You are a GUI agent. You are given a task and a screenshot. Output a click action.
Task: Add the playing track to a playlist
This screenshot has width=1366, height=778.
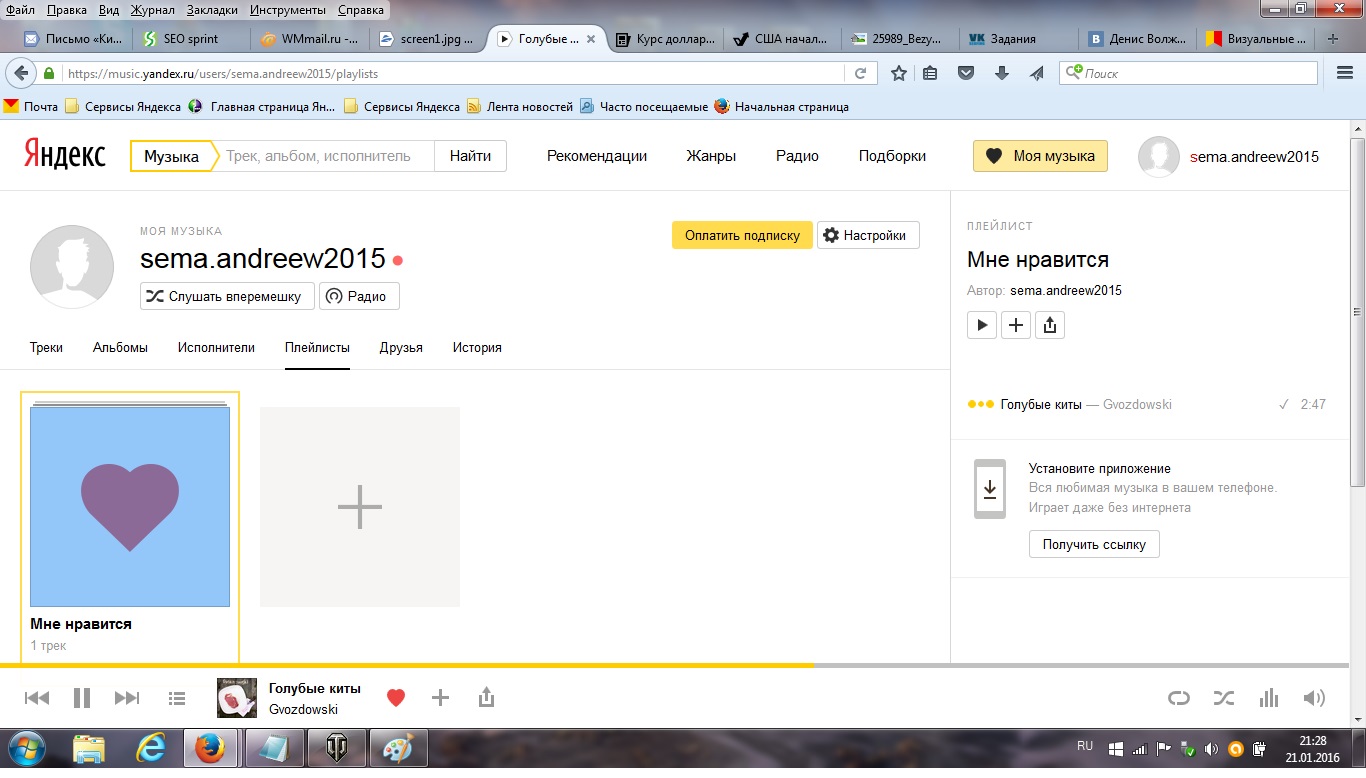tap(440, 698)
